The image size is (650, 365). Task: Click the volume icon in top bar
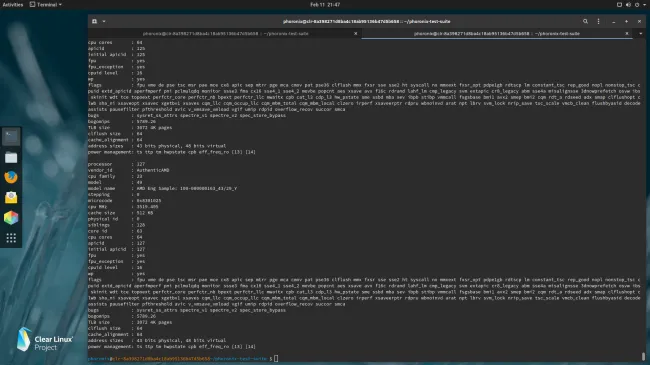(x=628, y=5)
